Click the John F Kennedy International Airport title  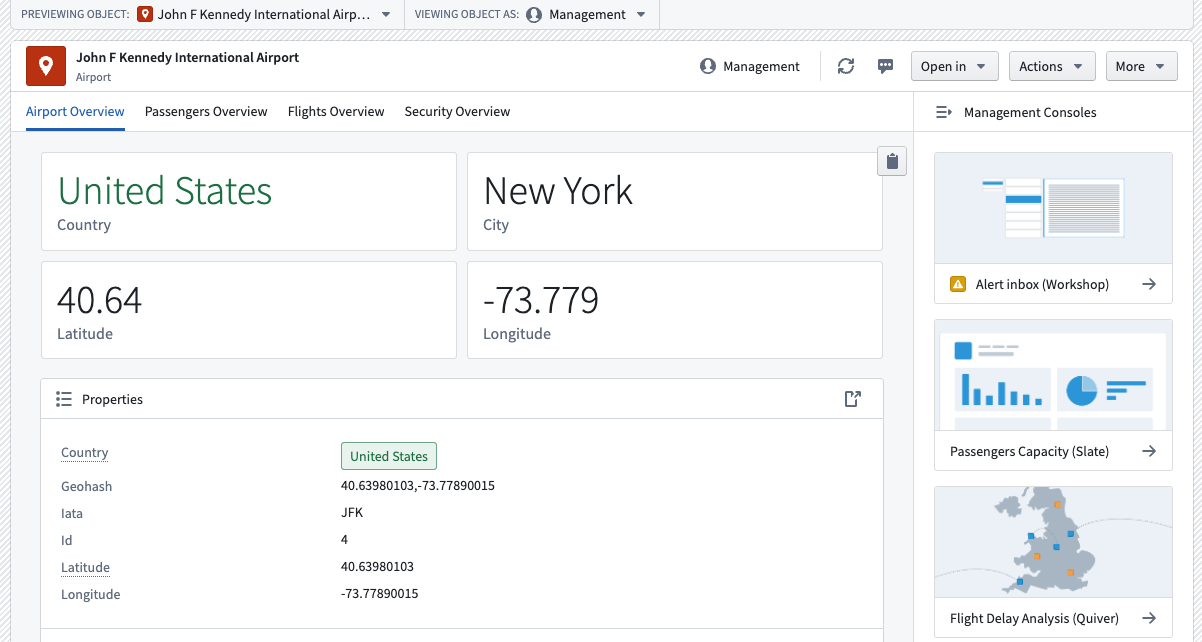[x=188, y=57]
